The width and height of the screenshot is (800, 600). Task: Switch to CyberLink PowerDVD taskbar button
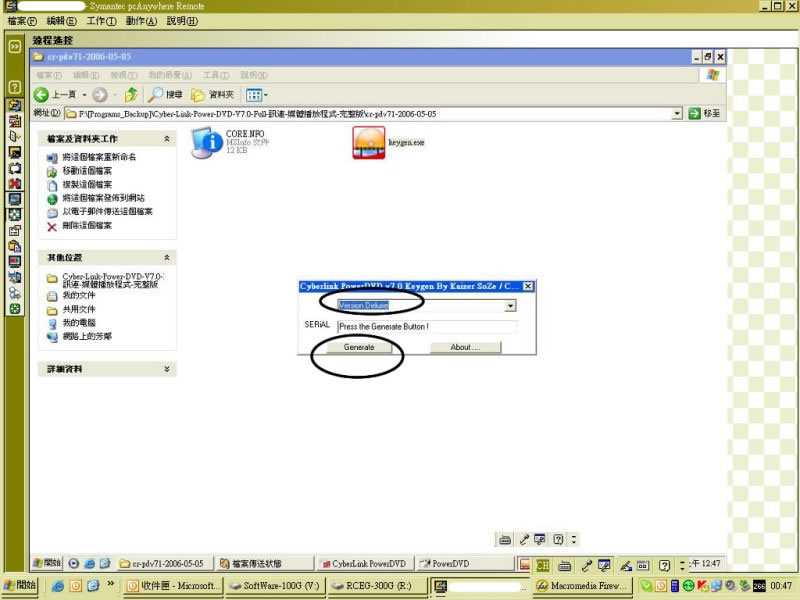[364, 564]
